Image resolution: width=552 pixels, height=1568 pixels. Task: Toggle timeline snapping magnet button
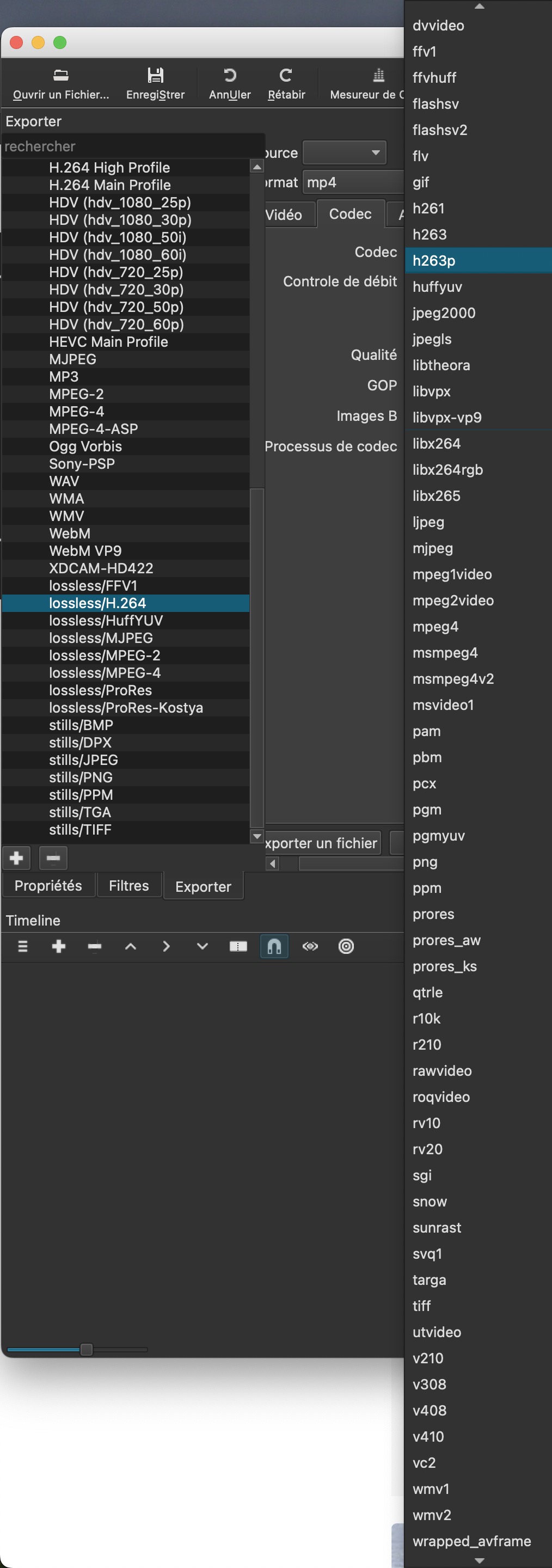[274, 946]
